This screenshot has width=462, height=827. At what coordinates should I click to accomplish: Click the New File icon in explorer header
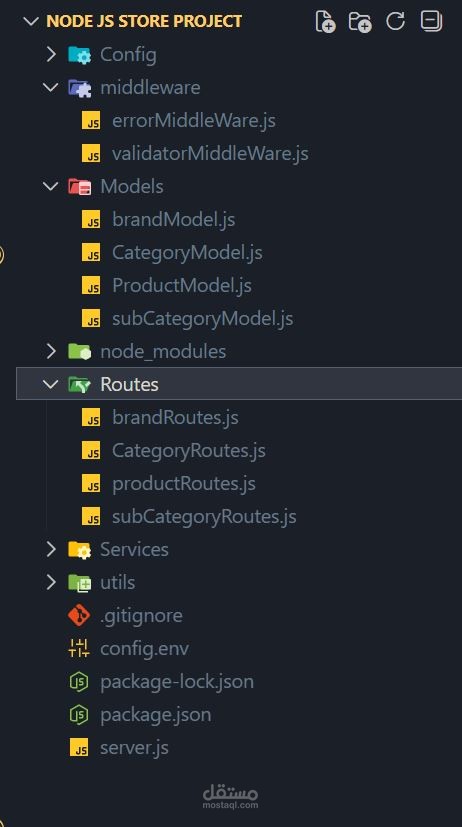click(325, 22)
